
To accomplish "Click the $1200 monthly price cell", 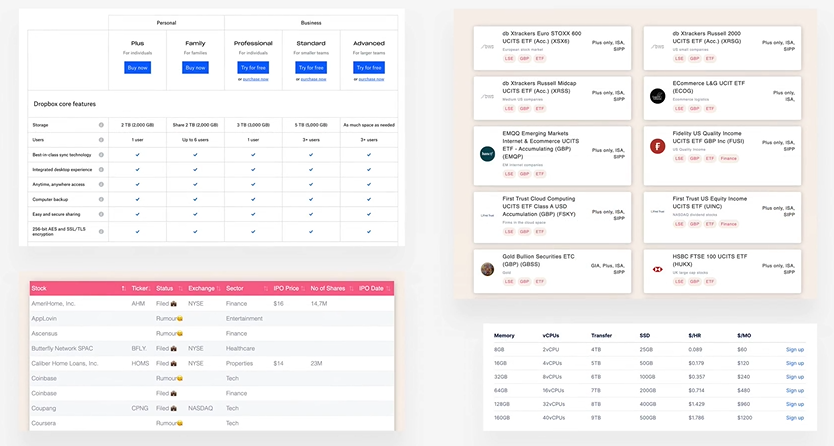I will pyautogui.click(x=745, y=418).
